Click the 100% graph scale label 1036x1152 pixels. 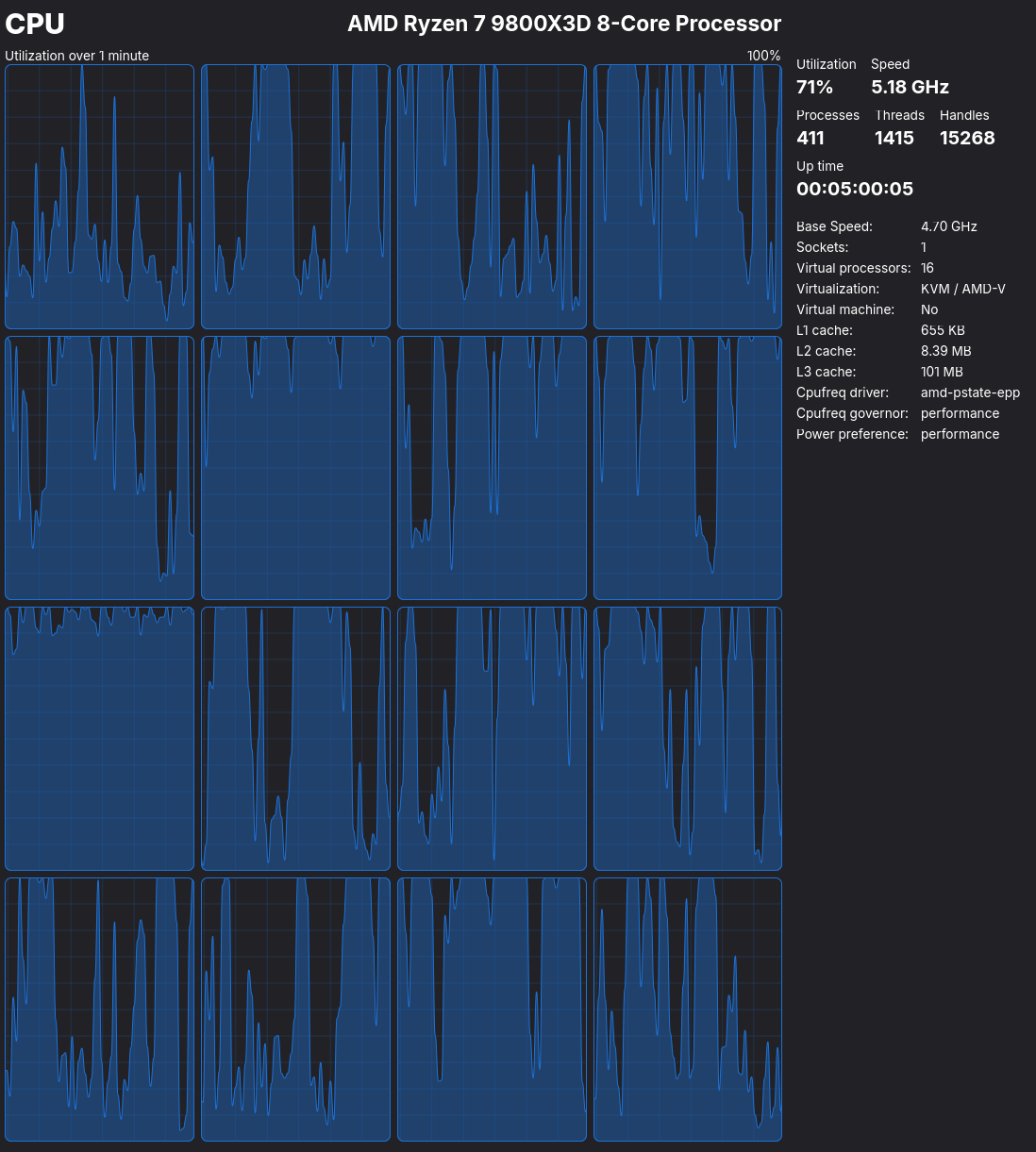763,56
